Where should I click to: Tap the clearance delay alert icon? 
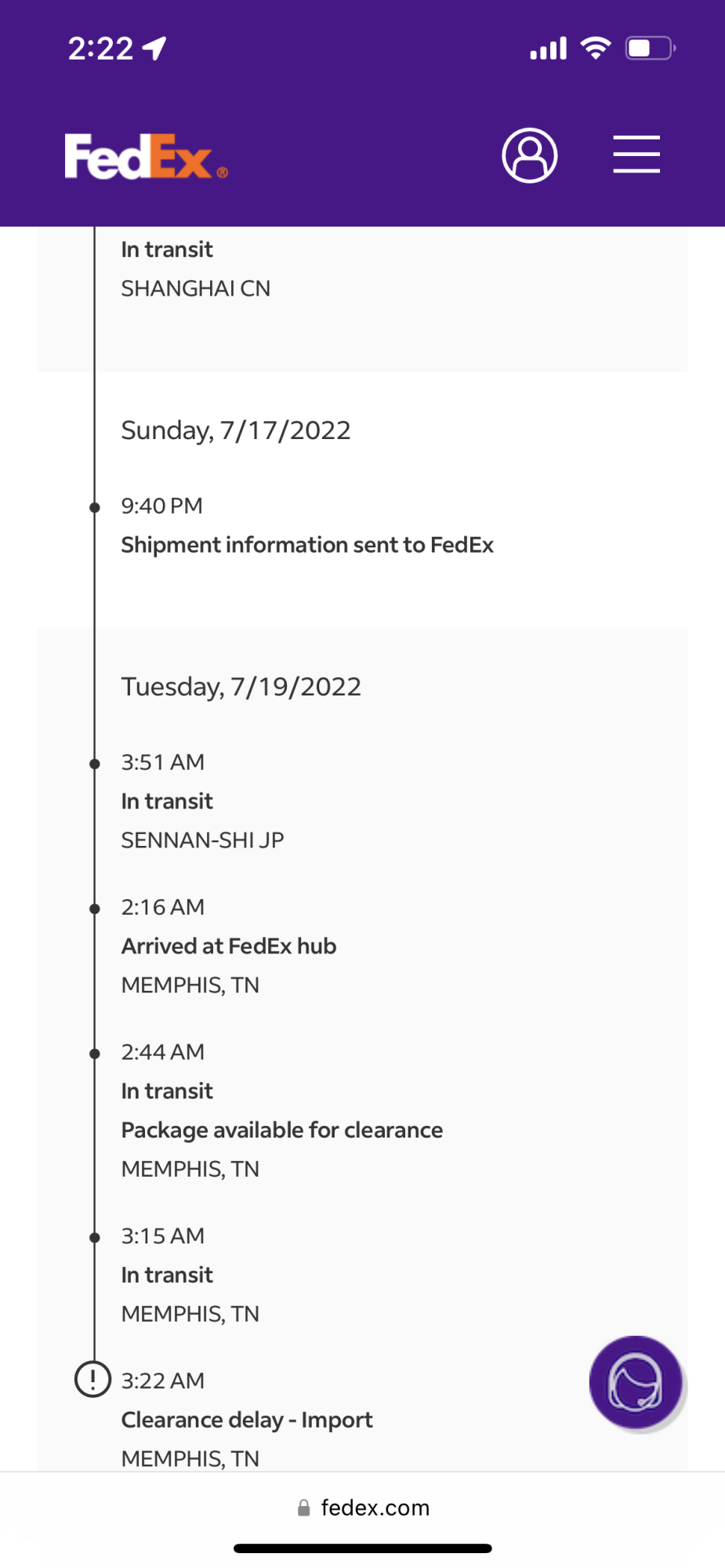tap(92, 1379)
